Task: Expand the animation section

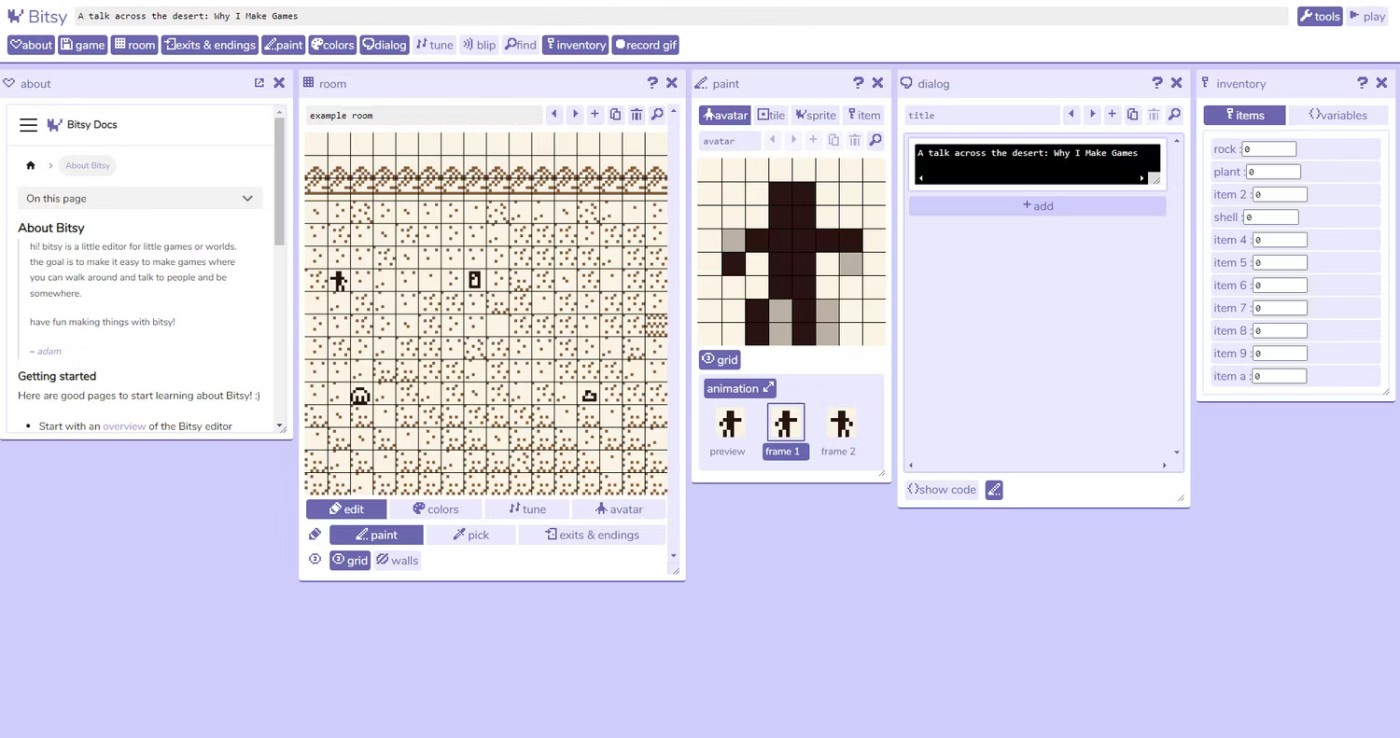Action: [740, 388]
